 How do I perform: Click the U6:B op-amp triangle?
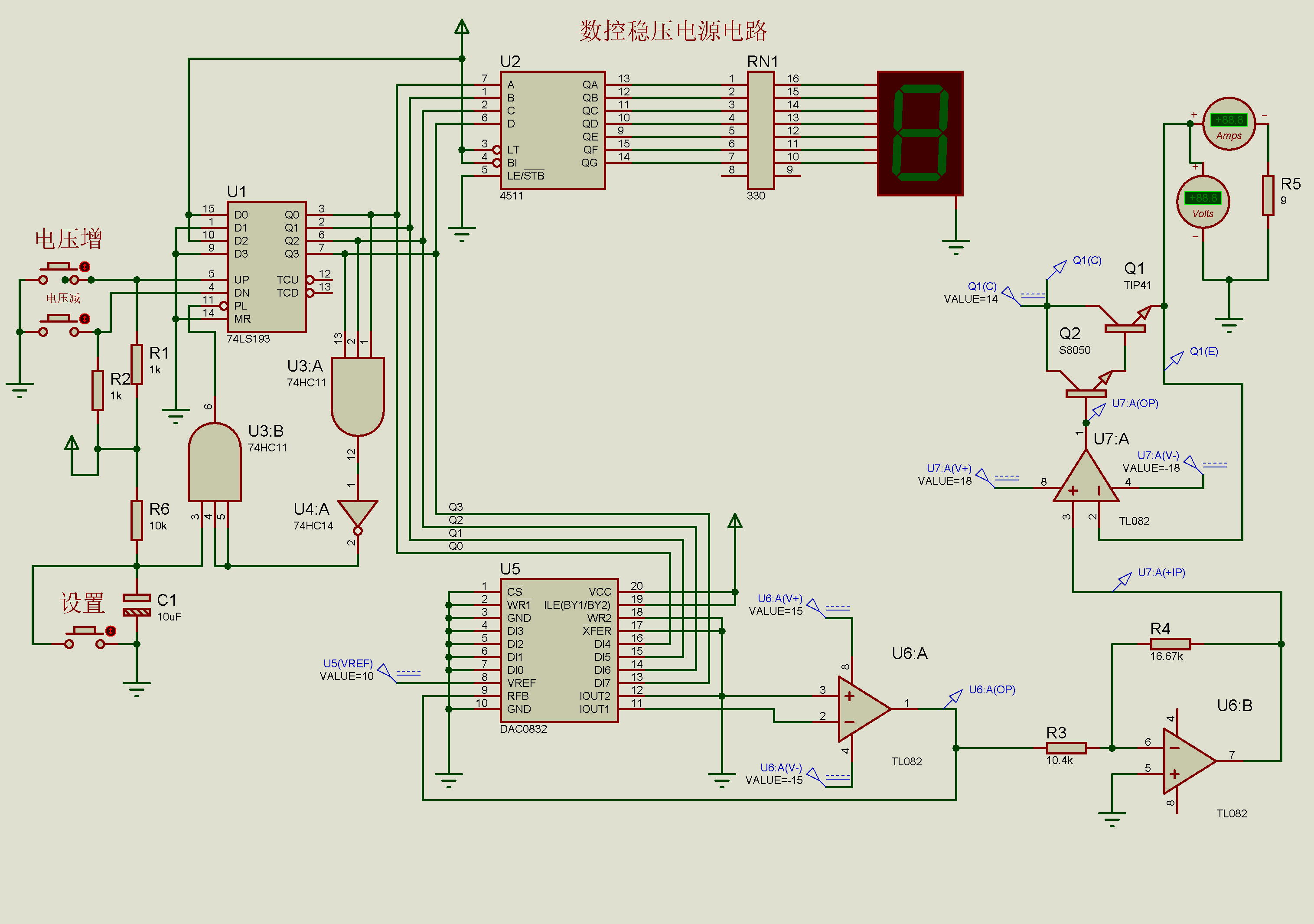pyautogui.click(x=1189, y=761)
